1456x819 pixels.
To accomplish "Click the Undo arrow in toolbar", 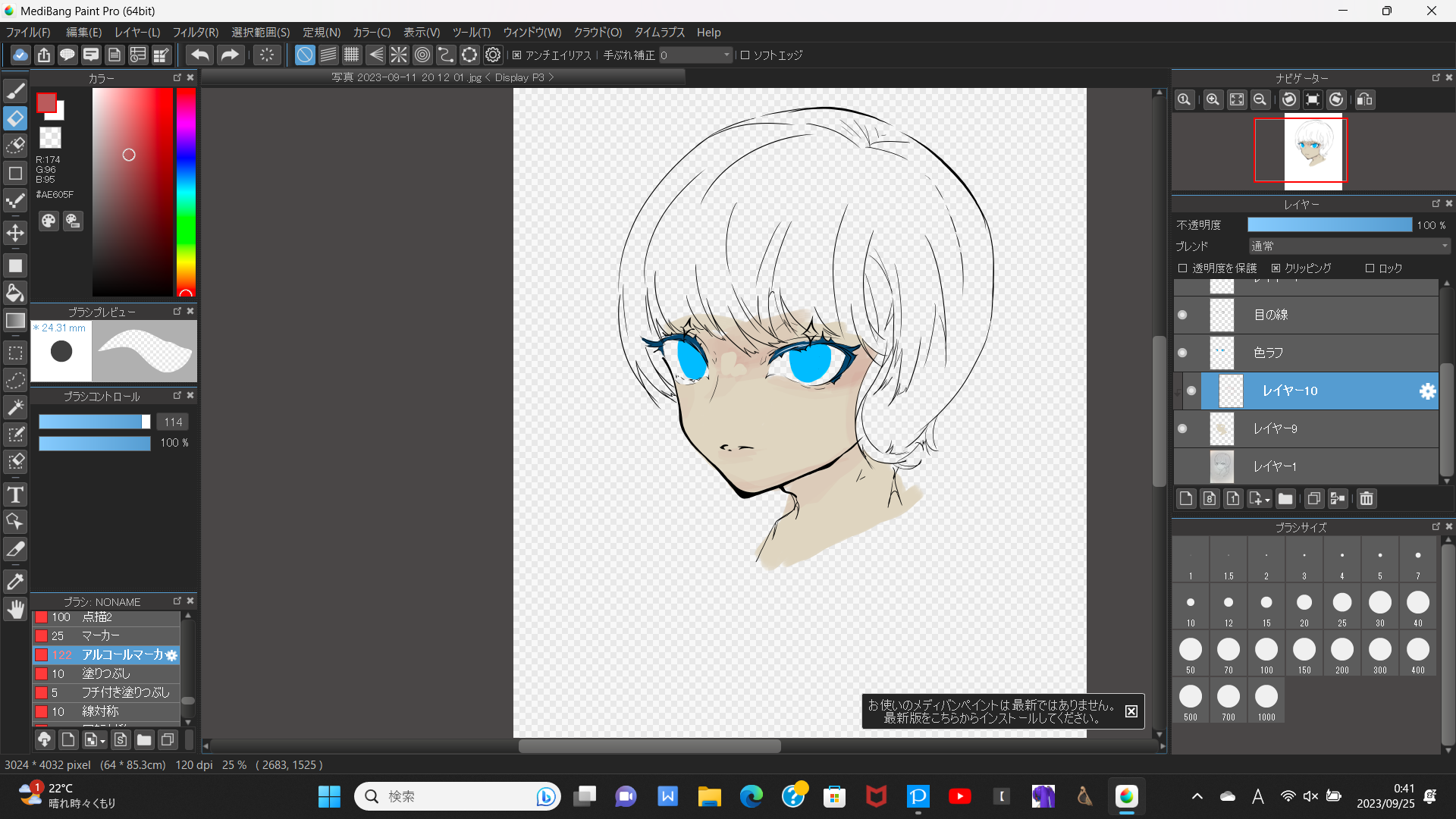I will [200, 55].
